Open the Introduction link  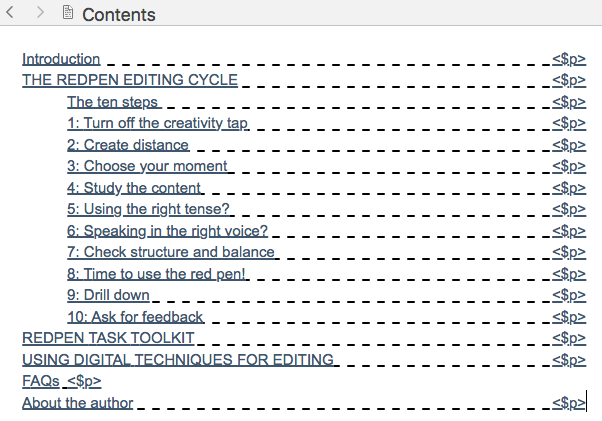coord(61,59)
